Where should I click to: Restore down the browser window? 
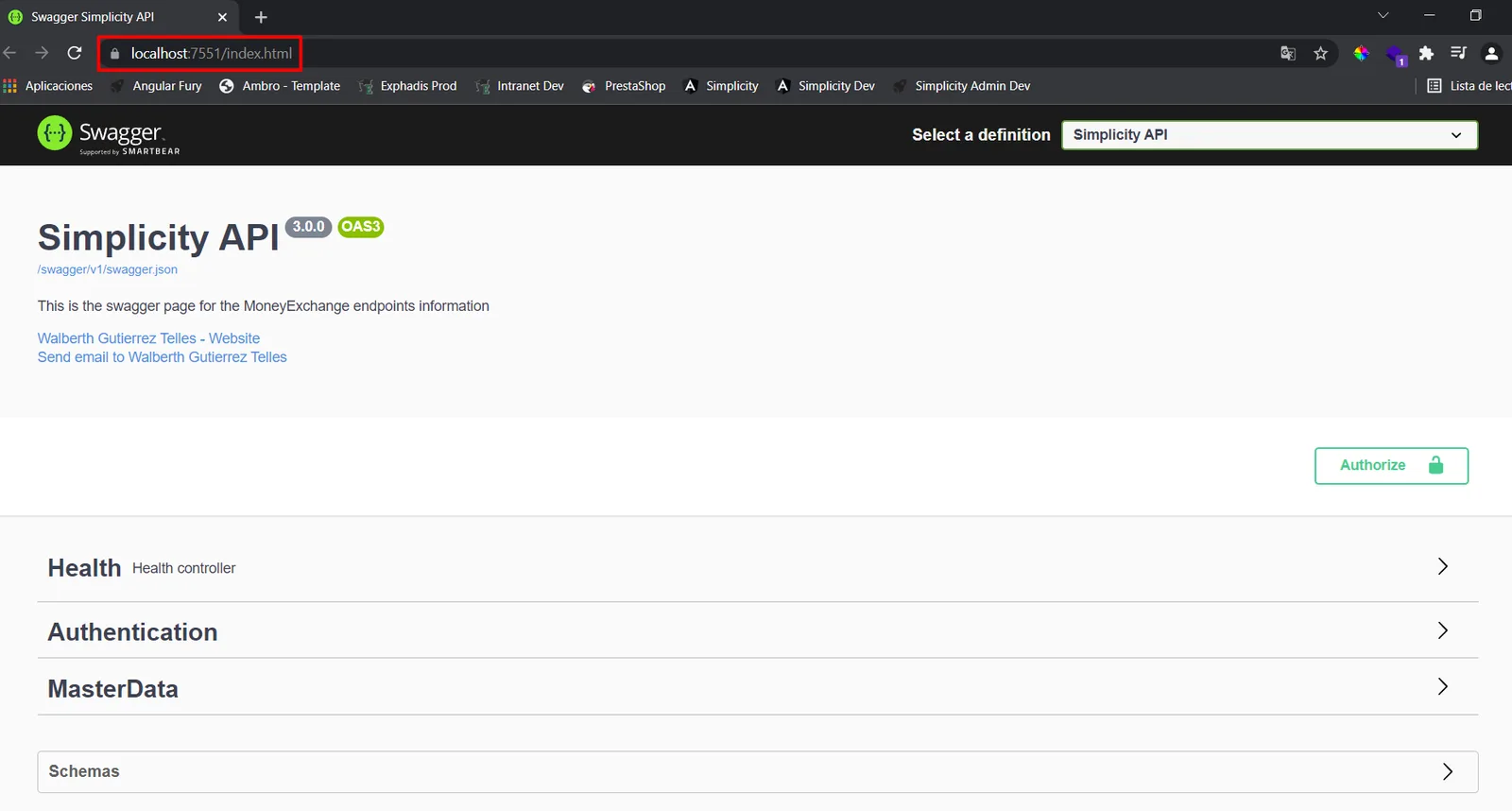tap(1476, 15)
